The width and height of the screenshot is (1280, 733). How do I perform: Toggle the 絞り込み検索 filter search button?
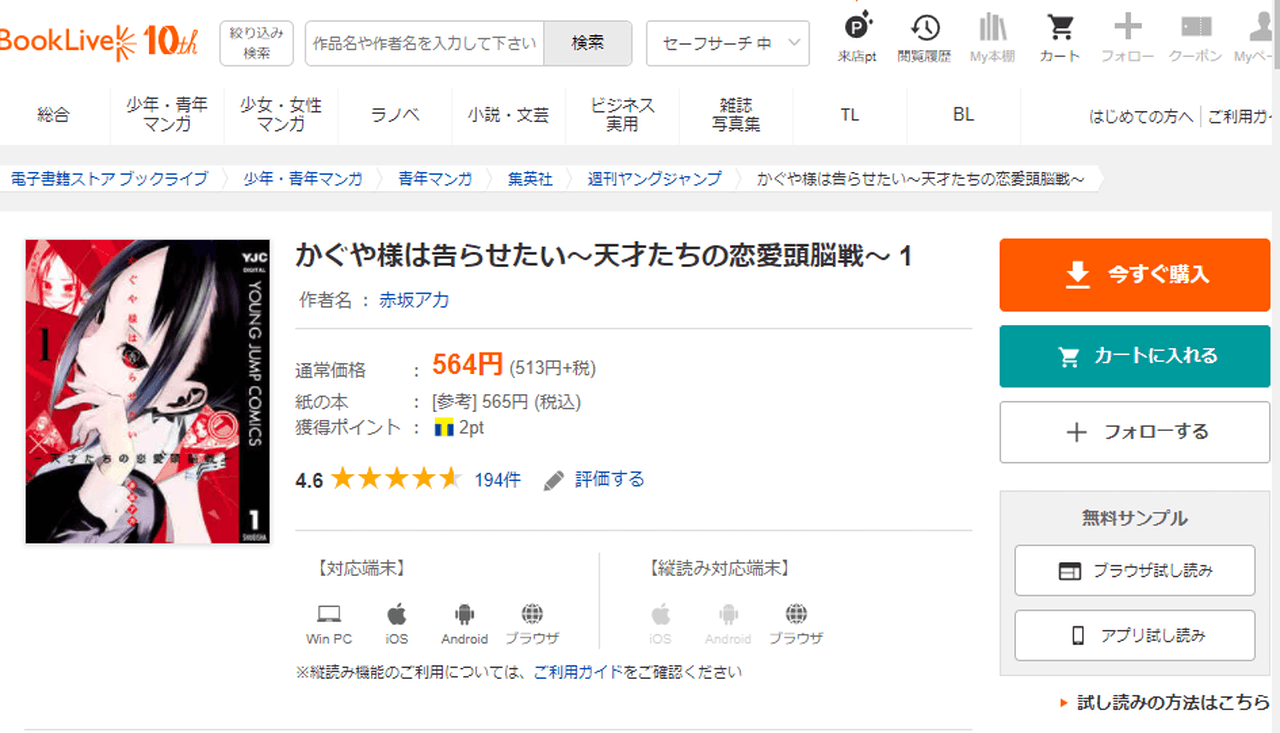pyautogui.click(x=256, y=43)
